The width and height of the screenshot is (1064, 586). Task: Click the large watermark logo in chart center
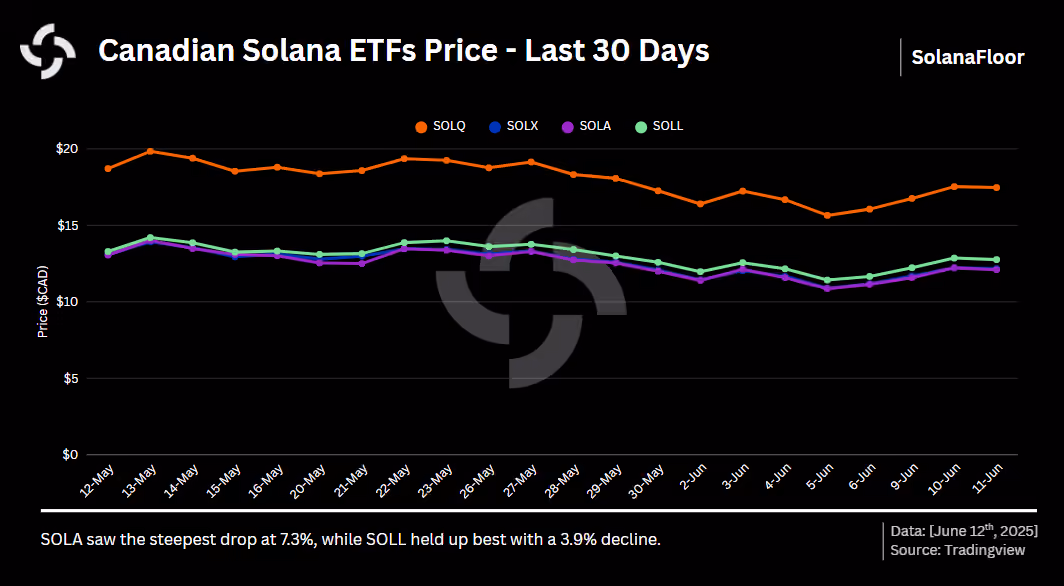click(531, 293)
